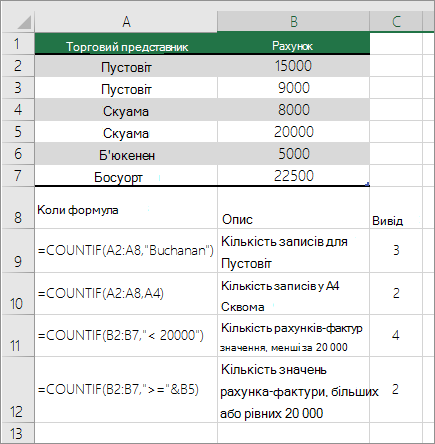Click the cell with value 20000
The width and height of the screenshot is (435, 444).
(x=293, y=132)
